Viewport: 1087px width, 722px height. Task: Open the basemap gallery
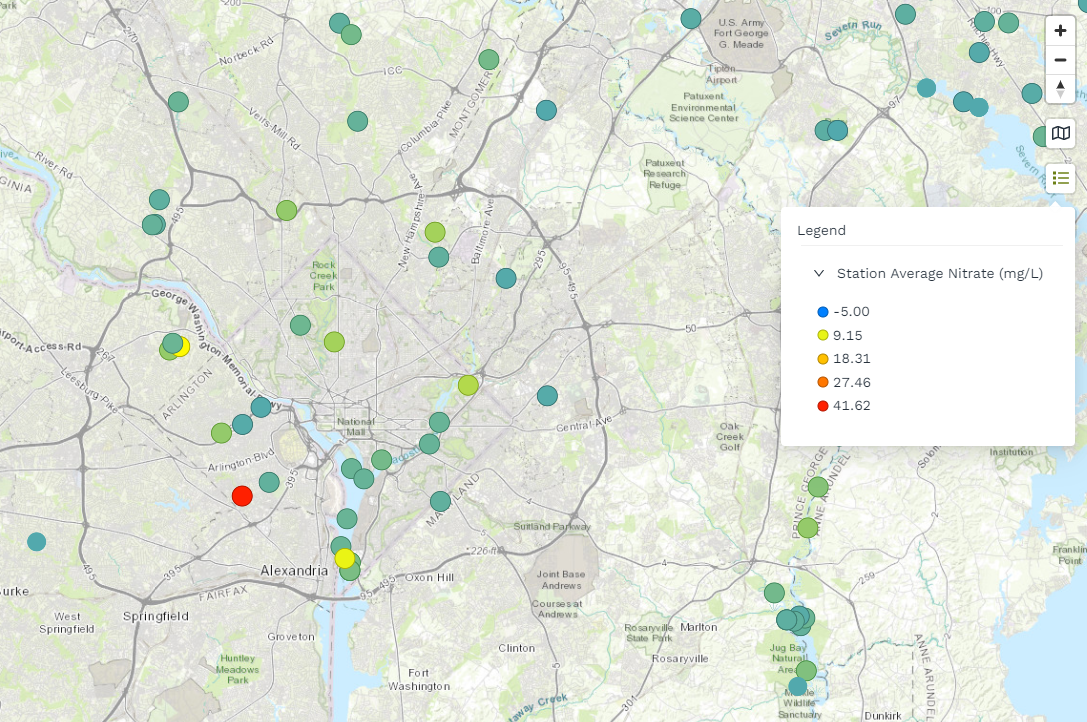click(1060, 134)
